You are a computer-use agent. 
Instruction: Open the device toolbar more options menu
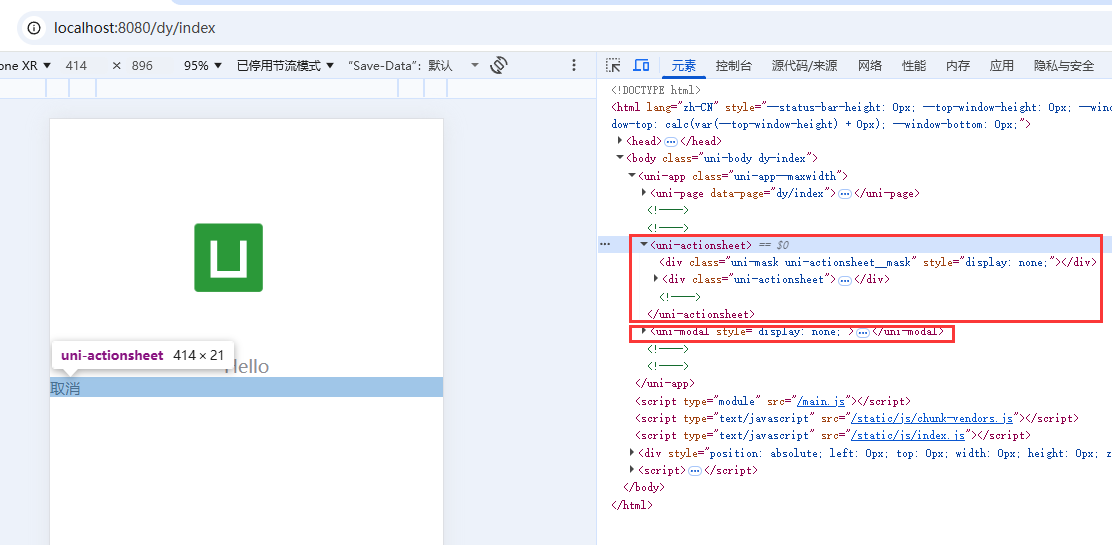(574, 65)
